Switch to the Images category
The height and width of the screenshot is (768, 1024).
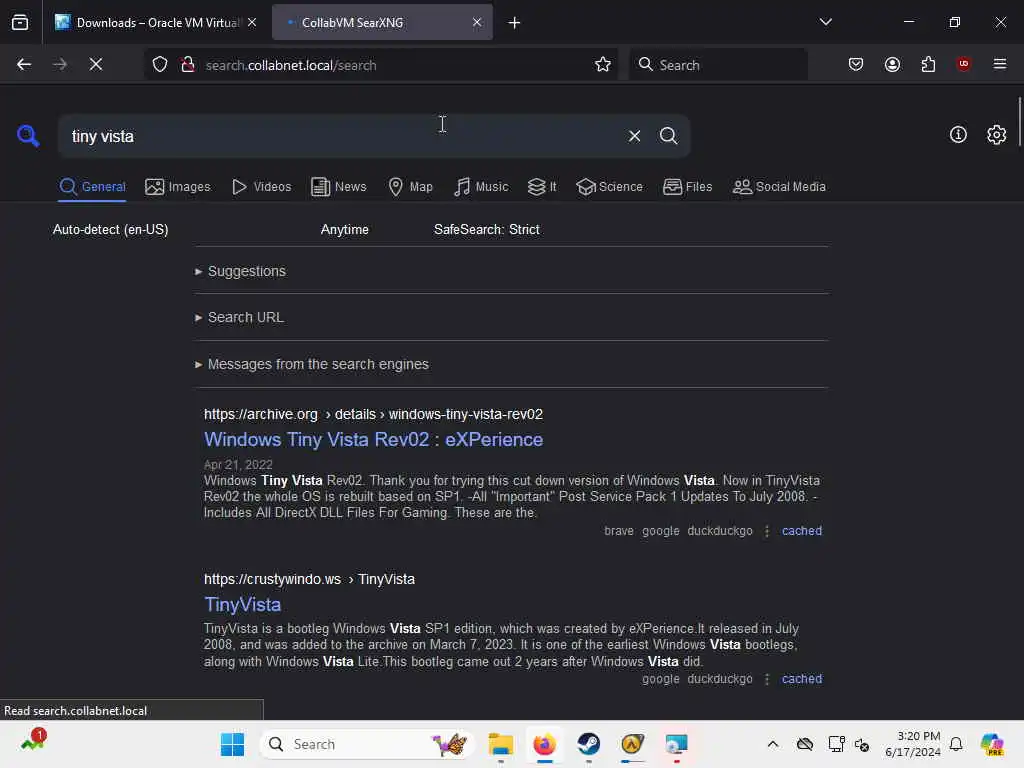pyautogui.click(x=178, y=187)
